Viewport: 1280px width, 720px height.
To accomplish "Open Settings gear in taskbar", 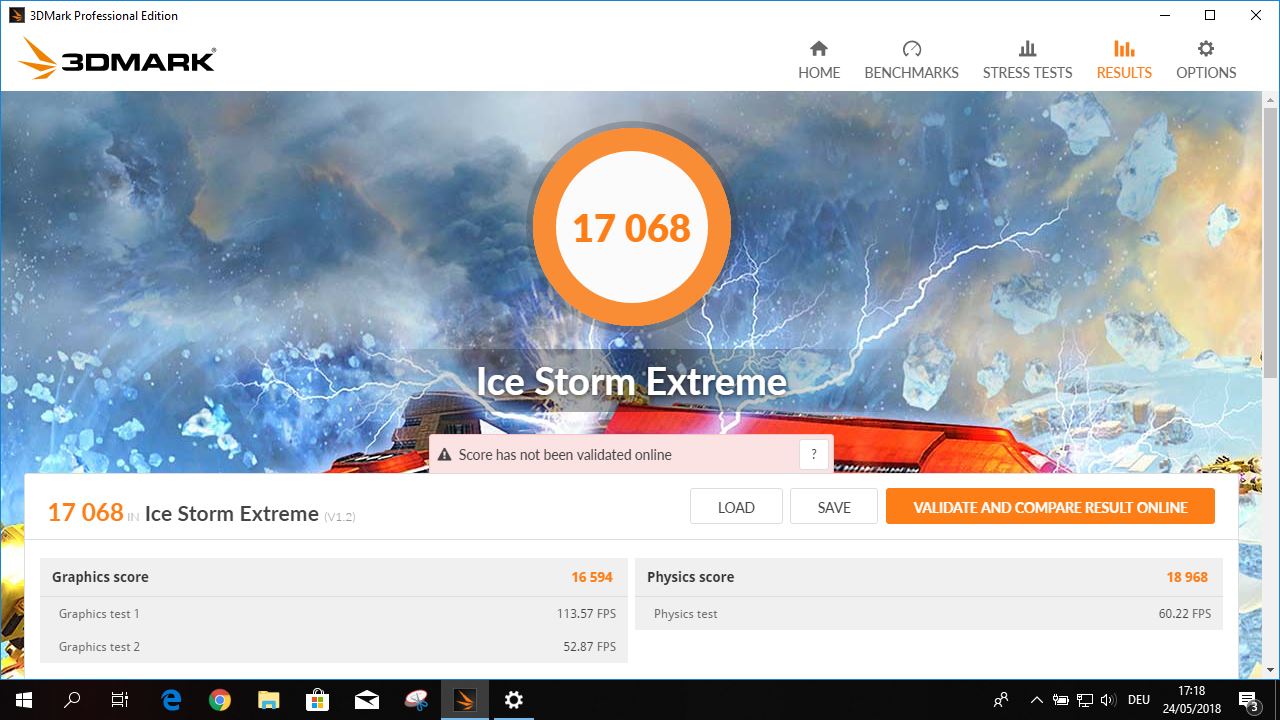I will [x=514, y=700].
